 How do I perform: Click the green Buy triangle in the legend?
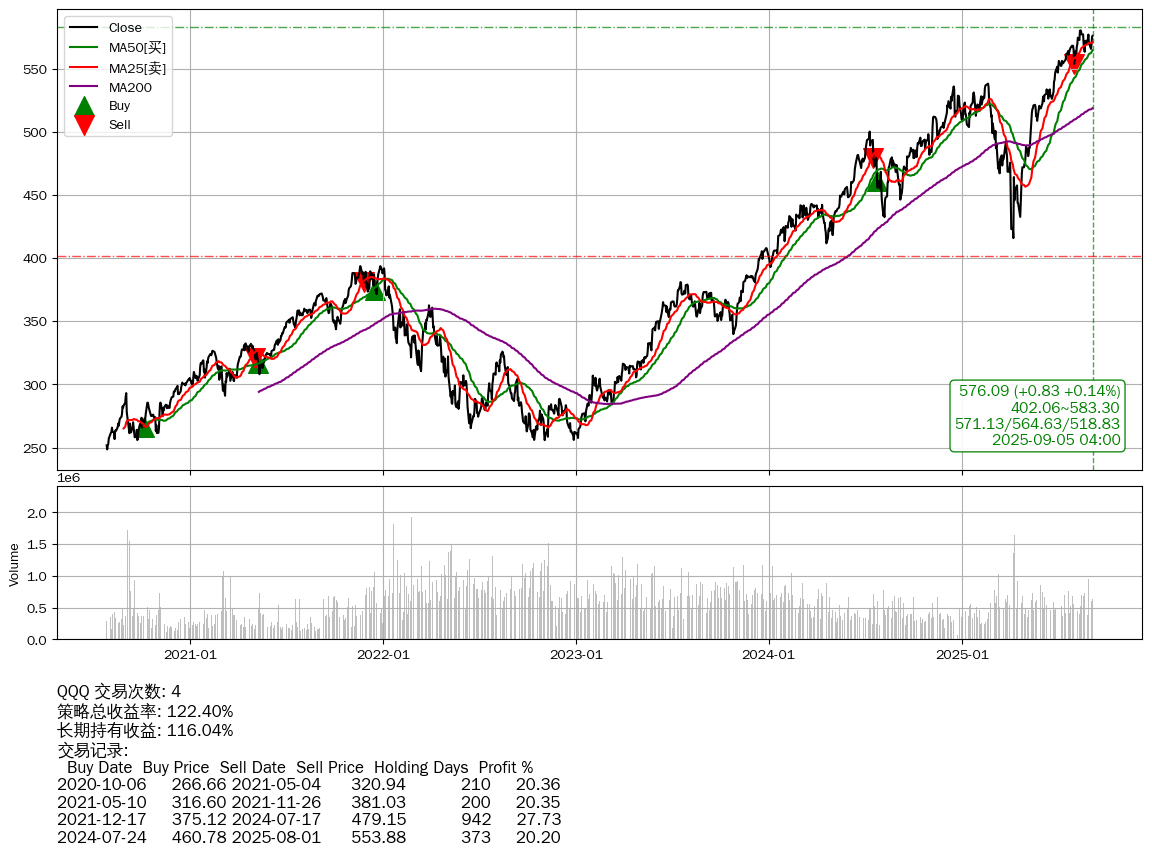pyautogui.click(x=85, y=106)
